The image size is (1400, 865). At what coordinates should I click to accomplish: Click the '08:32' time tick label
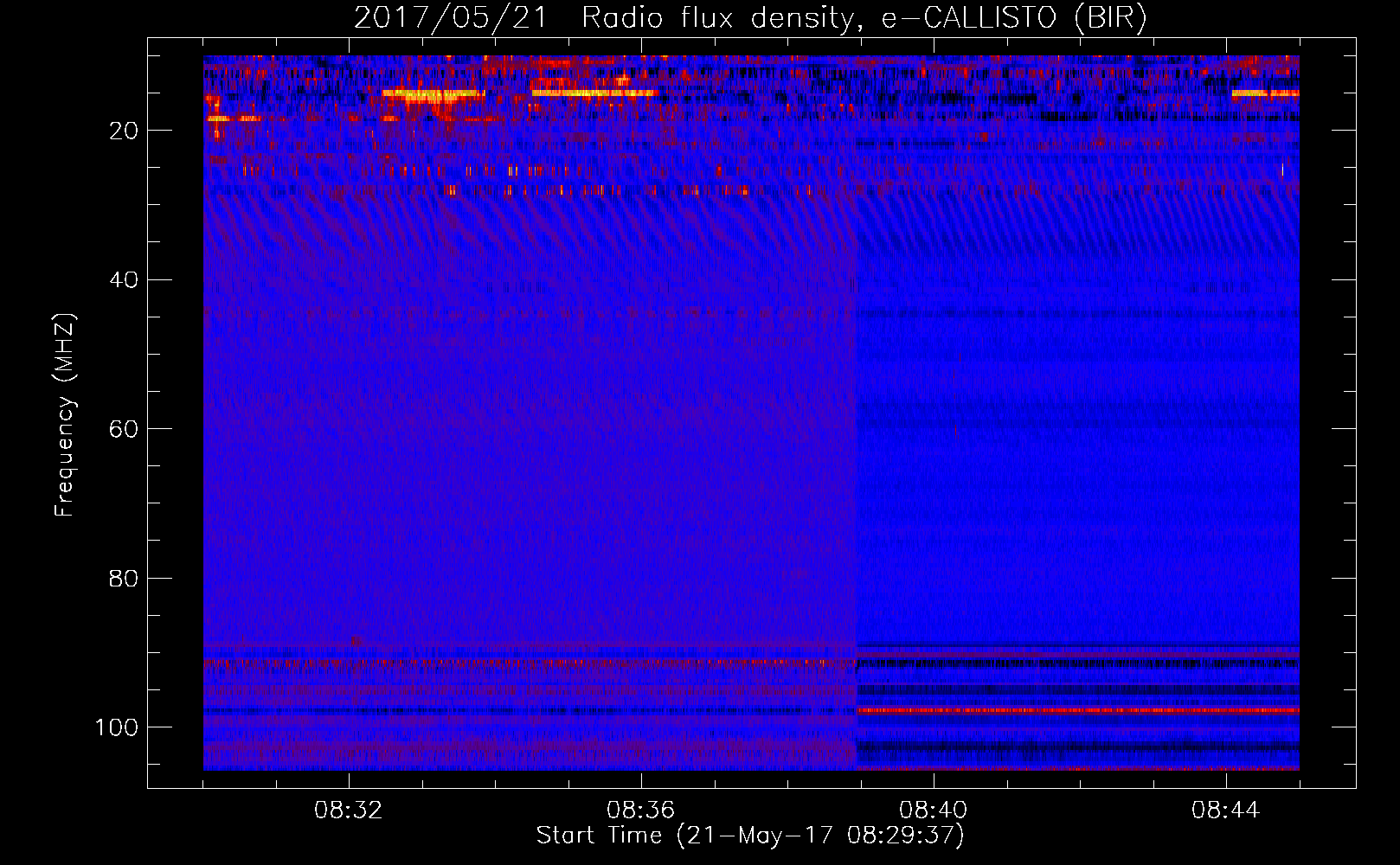(x=349, y=811)
